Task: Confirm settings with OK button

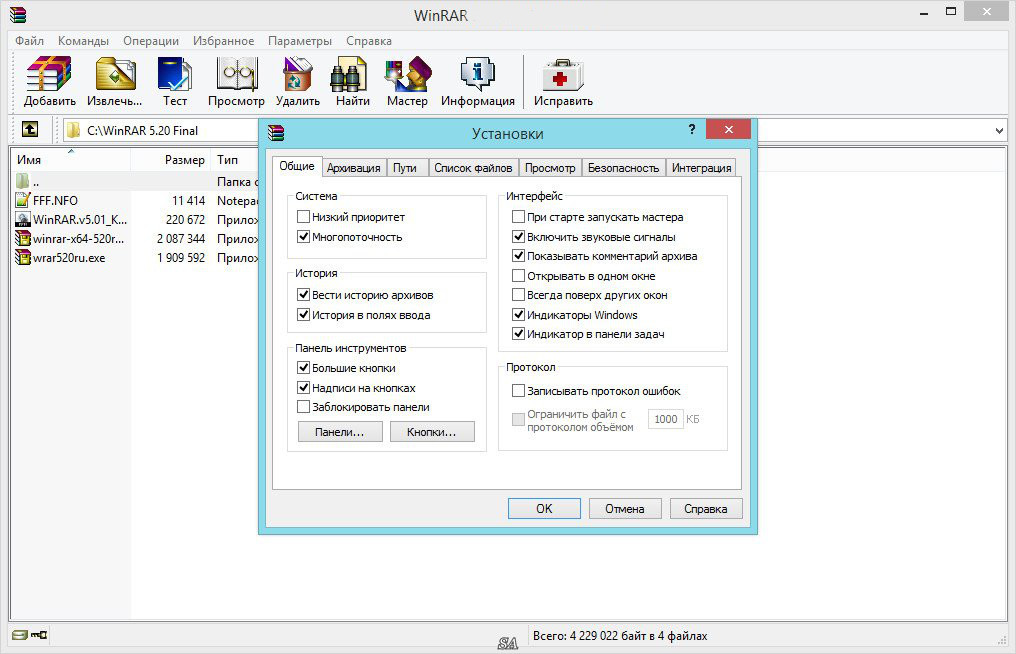Action: pyautogui.click(x=544, y=509)
